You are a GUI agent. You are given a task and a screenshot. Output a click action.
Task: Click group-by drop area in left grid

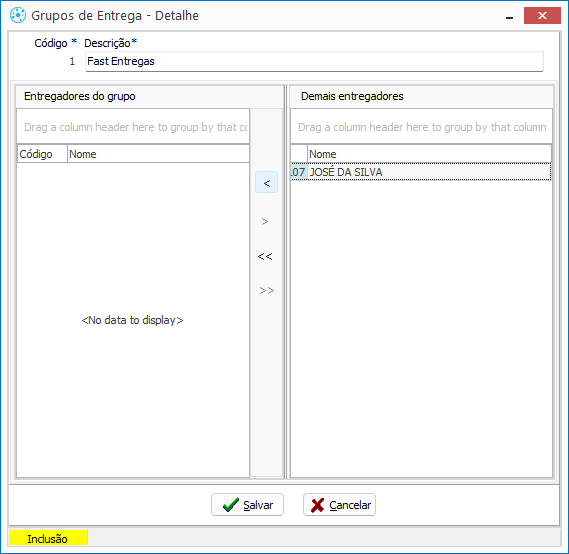coord(133,127)
